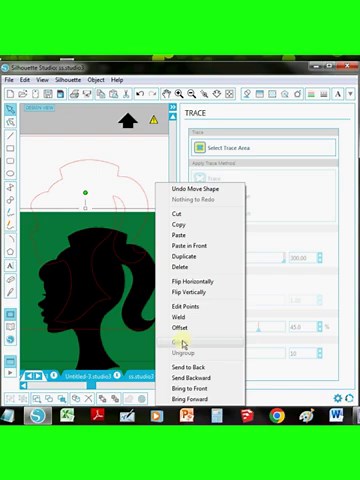Click the Zoom Out magnifier icon

click(x=191, y=94)
